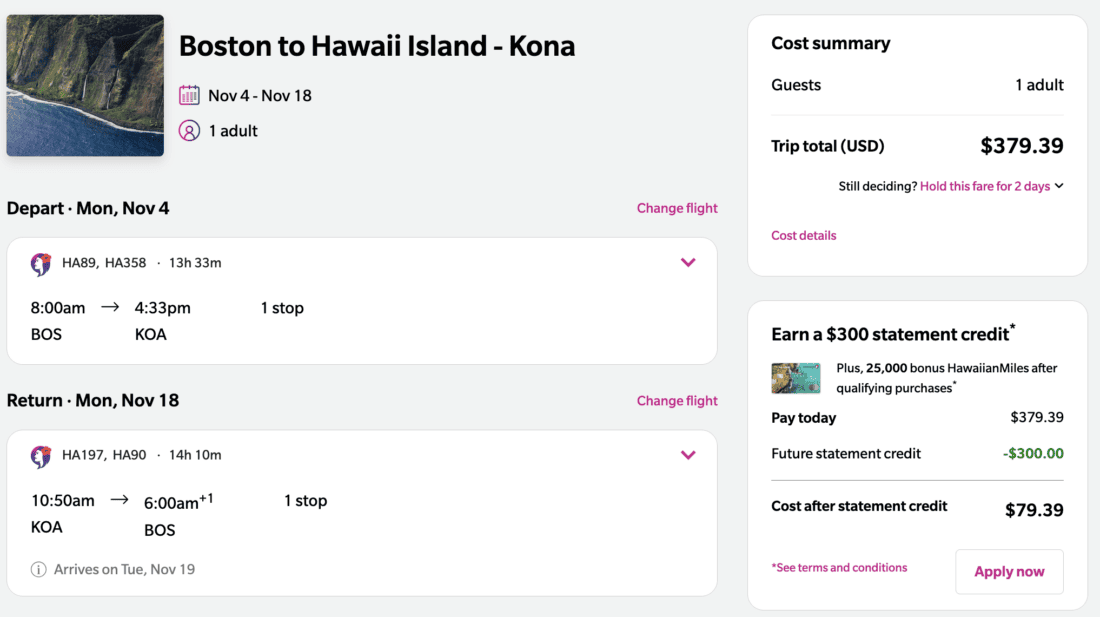
Task: Click the info icon beside Arrives on Tue
Action: (x=39, y=570)
